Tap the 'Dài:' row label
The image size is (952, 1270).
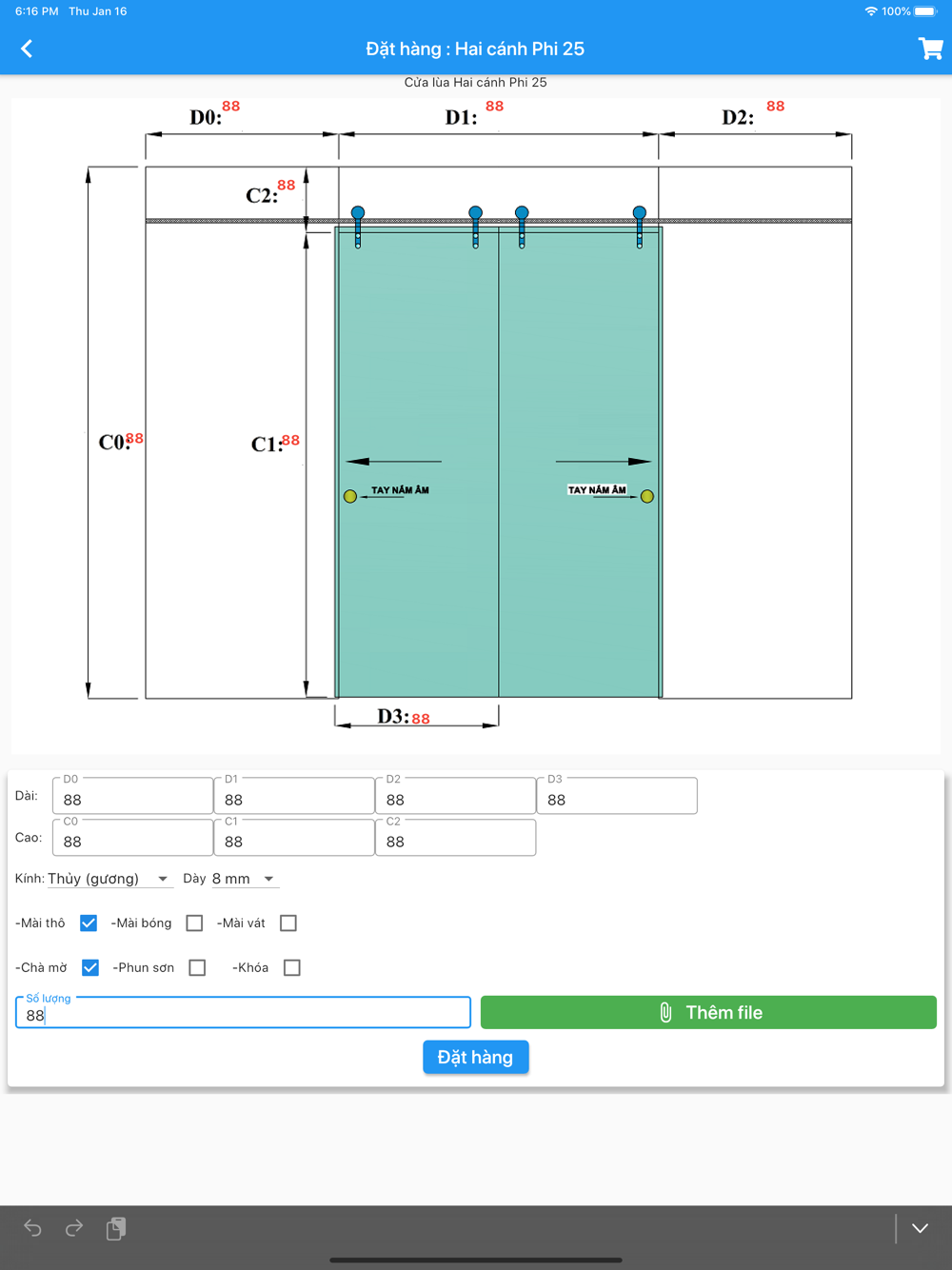(27, 796)
